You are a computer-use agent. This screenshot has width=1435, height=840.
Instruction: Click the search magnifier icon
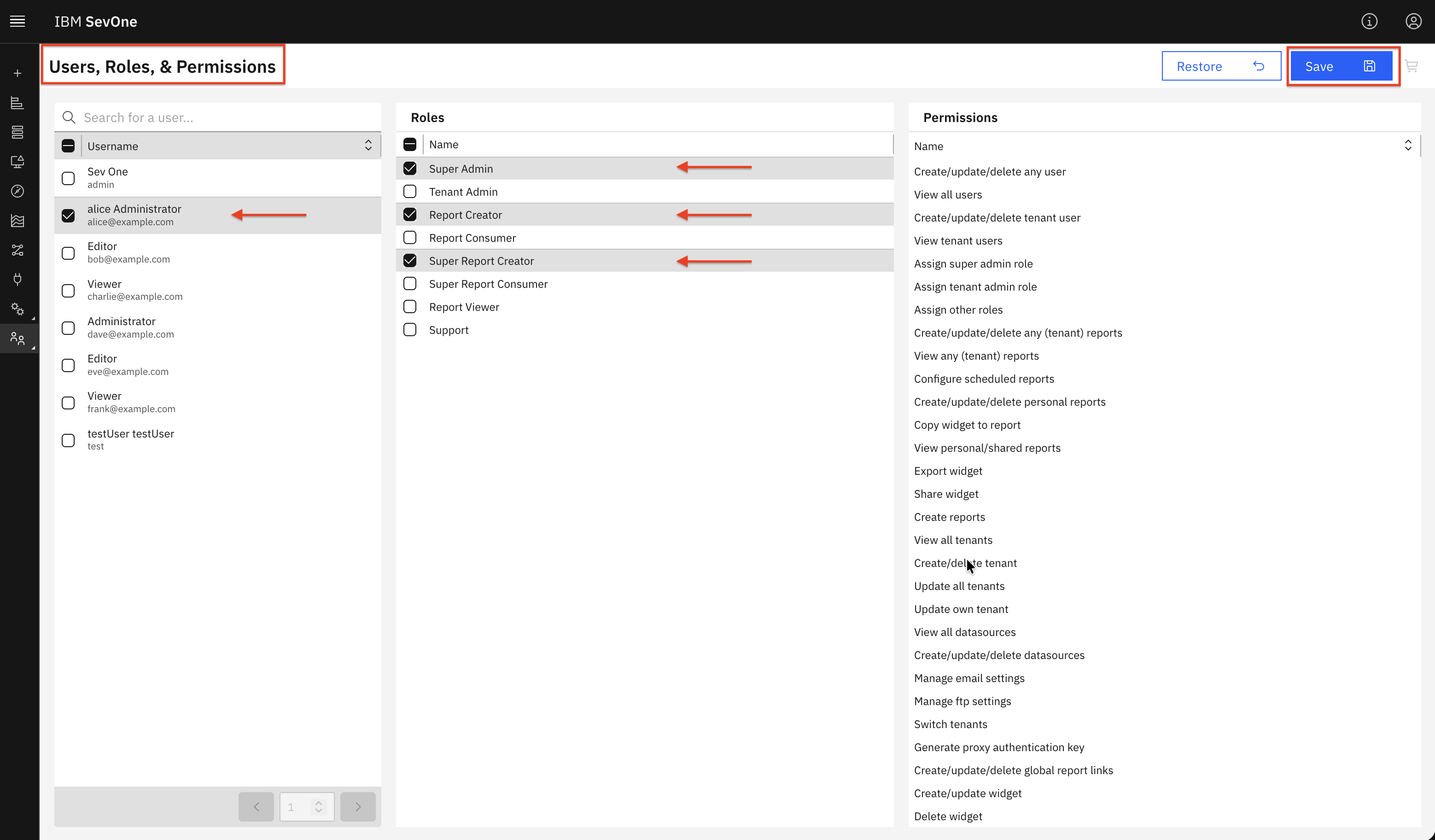pyautogui.click(x=69, y=117)
